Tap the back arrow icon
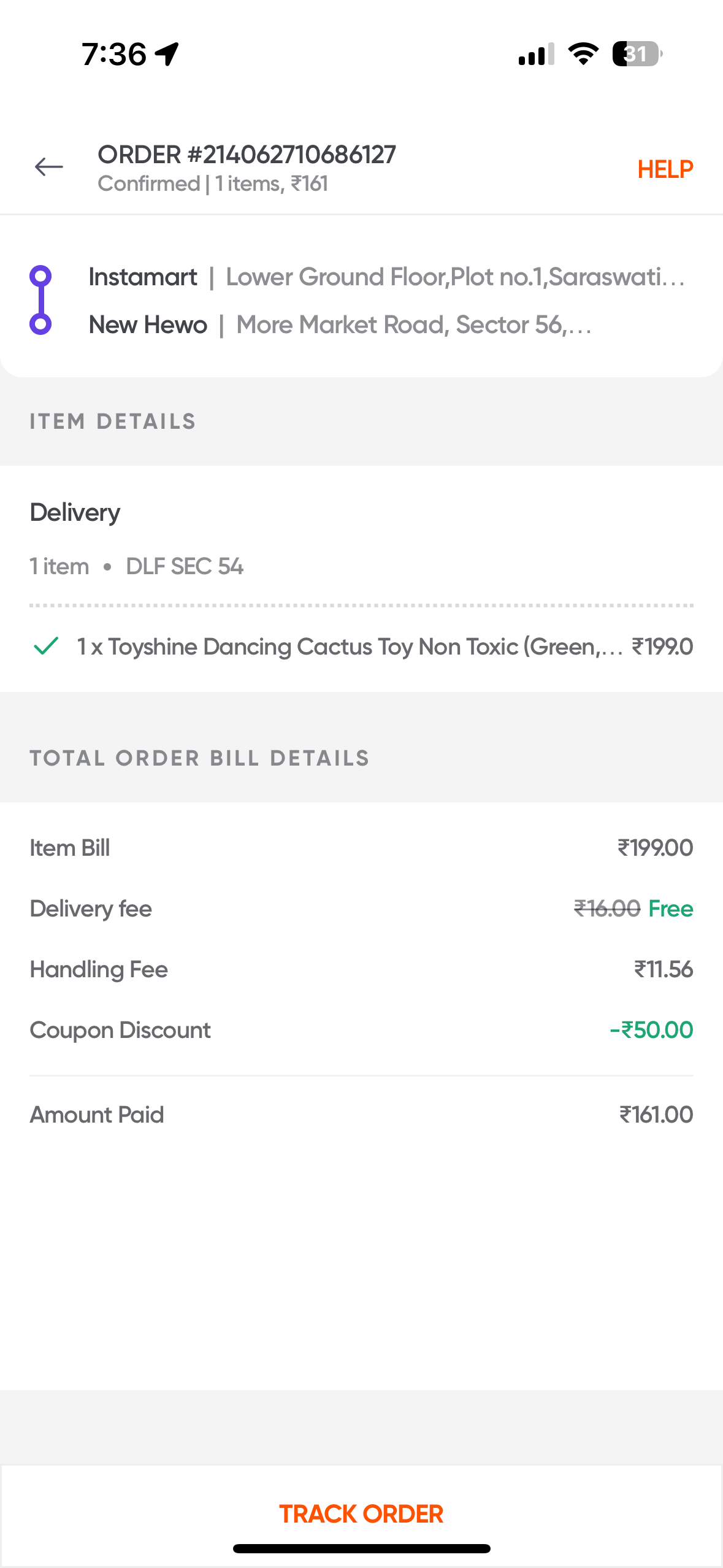Viewport: 723px width, 1568px height. tap(49, 167)
